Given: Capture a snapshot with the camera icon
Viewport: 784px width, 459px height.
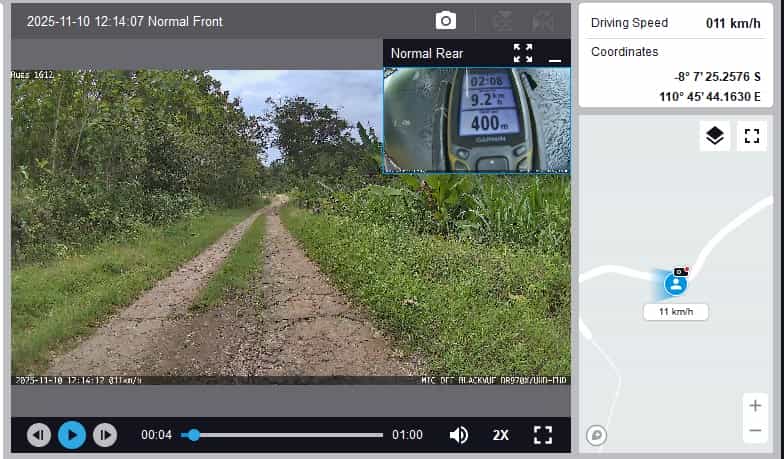Looking at the screenshot, I should coord(446,21).
